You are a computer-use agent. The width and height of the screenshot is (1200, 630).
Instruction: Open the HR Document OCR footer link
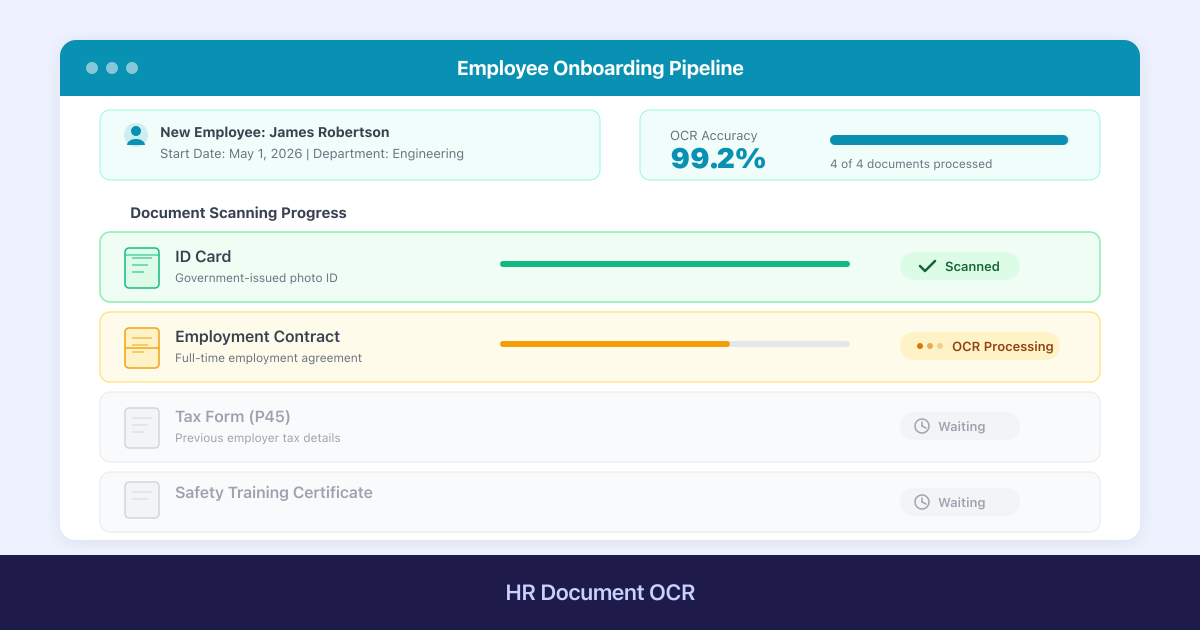600,592
